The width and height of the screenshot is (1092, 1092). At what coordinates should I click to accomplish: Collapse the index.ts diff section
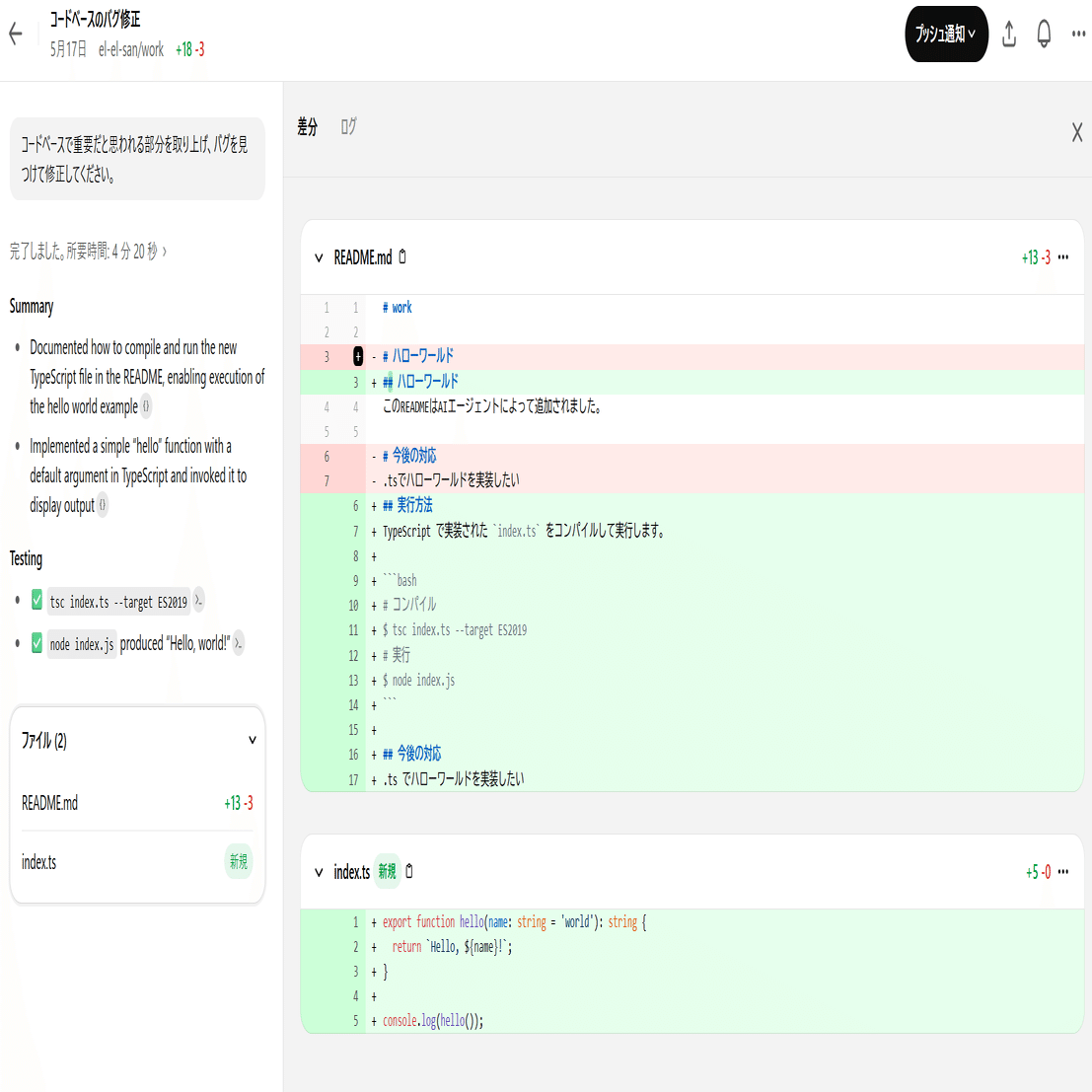[319, 872]
